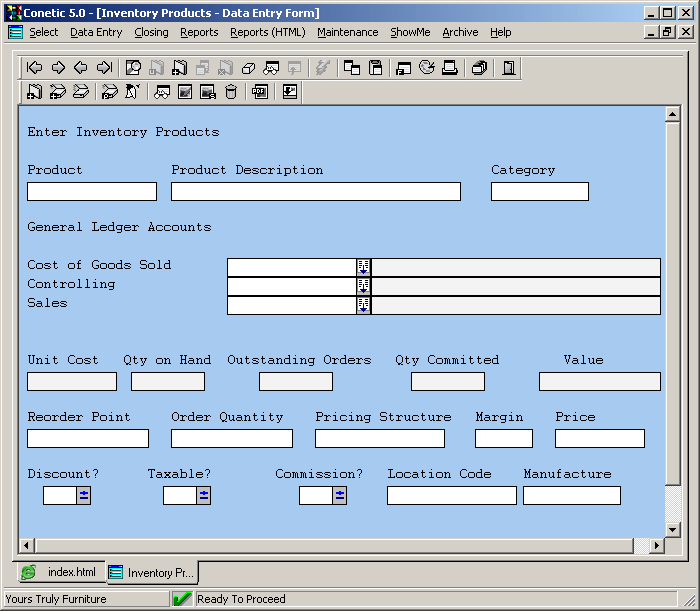
Task: Jump to last record arrow icon
Action: 104,68
